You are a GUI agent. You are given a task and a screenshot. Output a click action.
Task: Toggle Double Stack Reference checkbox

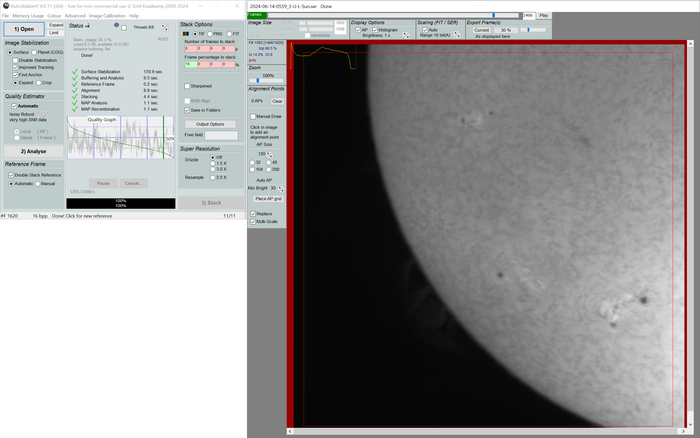(x=9, y=175)
